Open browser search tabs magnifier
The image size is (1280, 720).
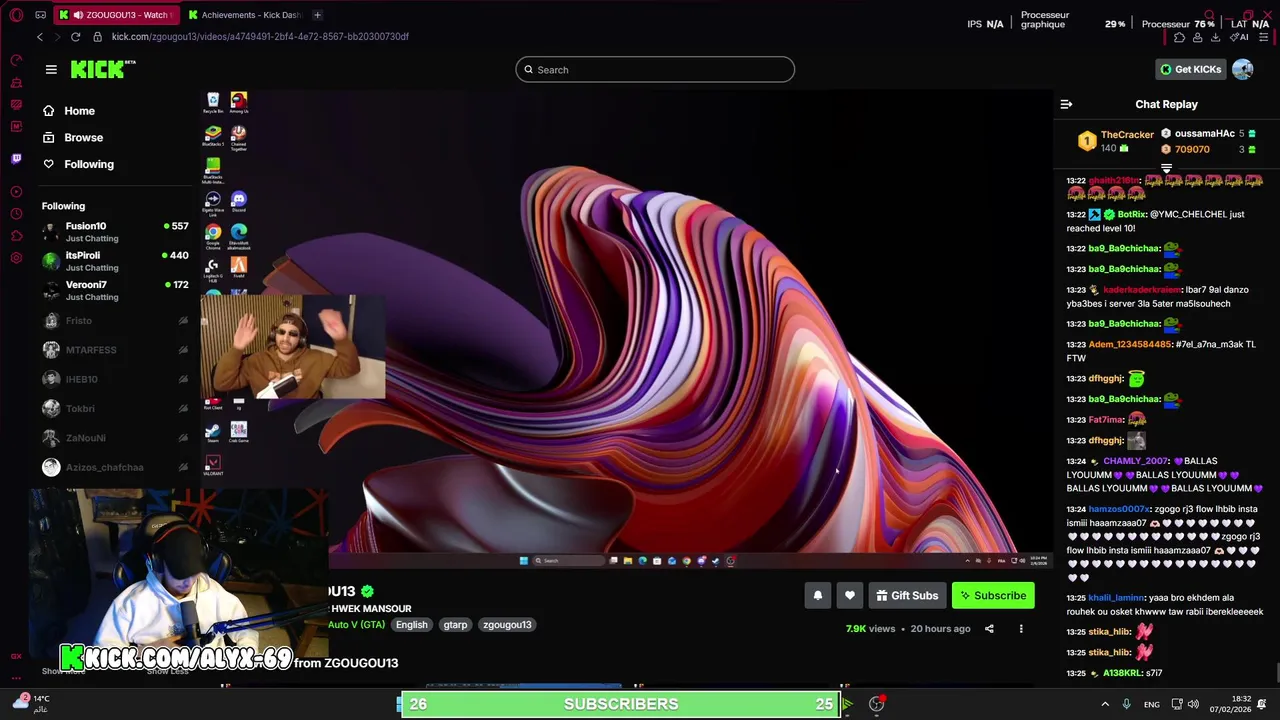pyautogui.click(x=1210, y=15)
